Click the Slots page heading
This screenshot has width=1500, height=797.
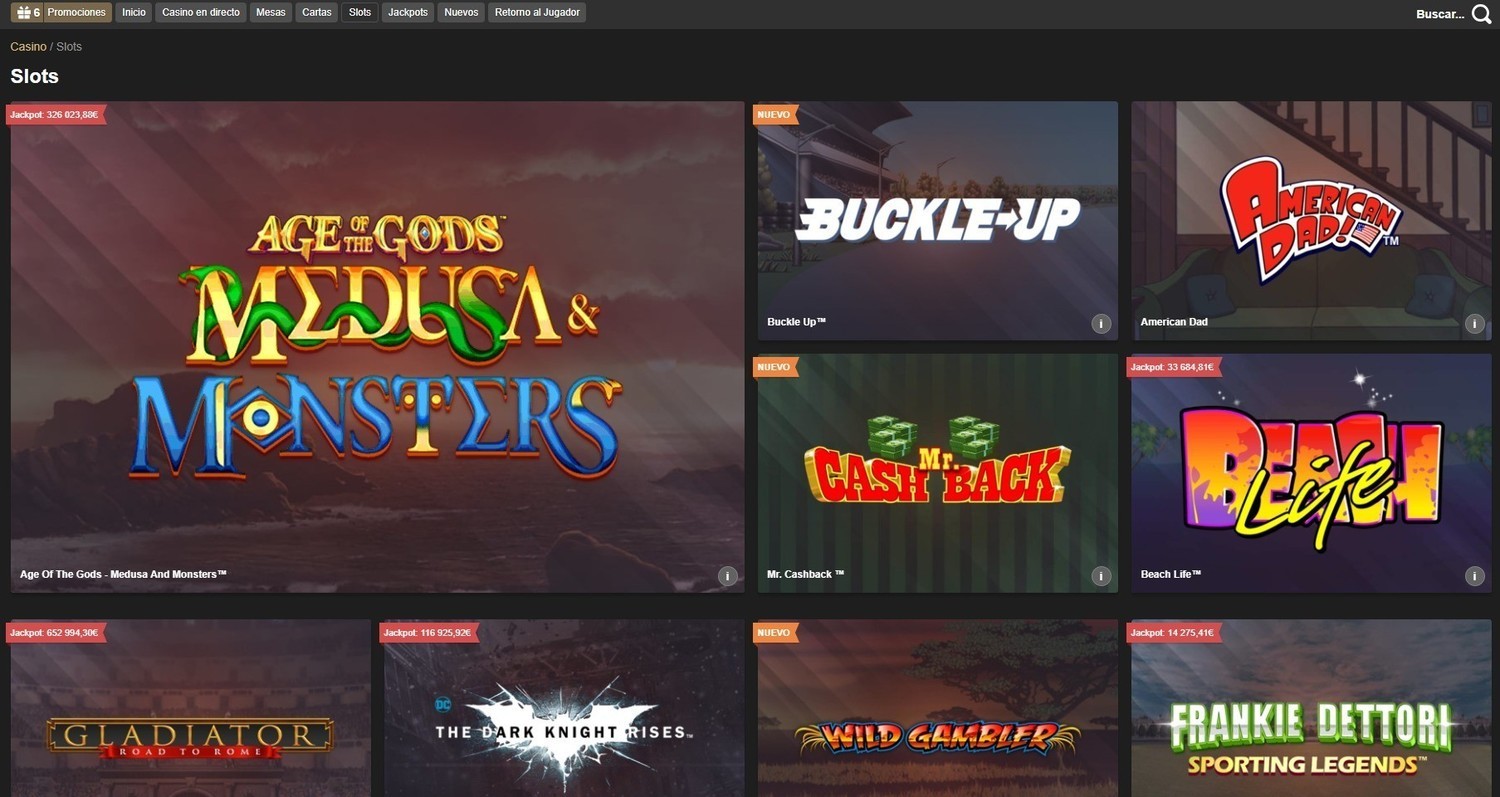[x=35, y=76]
